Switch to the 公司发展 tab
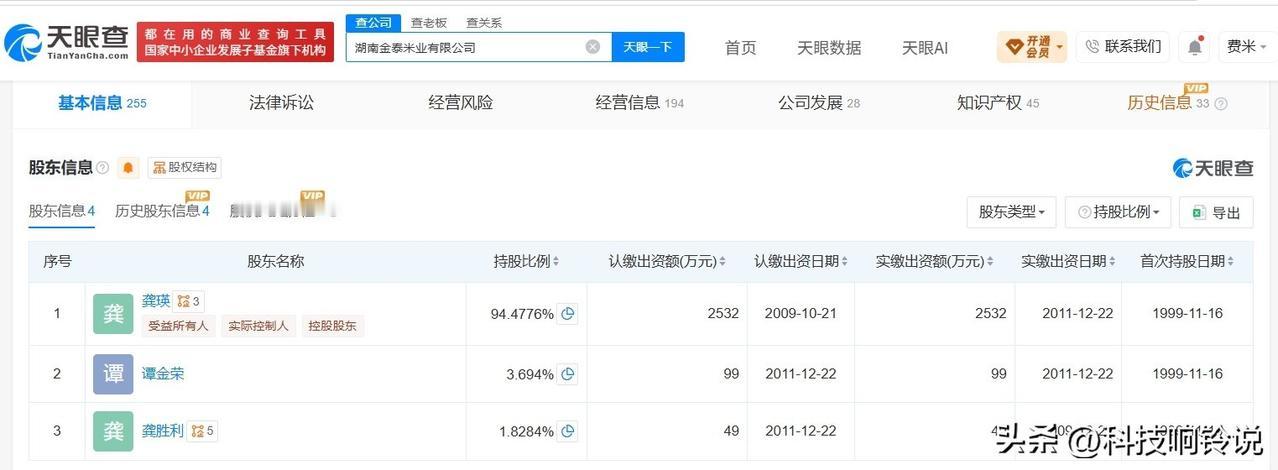Screen dimensions: 1278x470 (x=819, y=103)
